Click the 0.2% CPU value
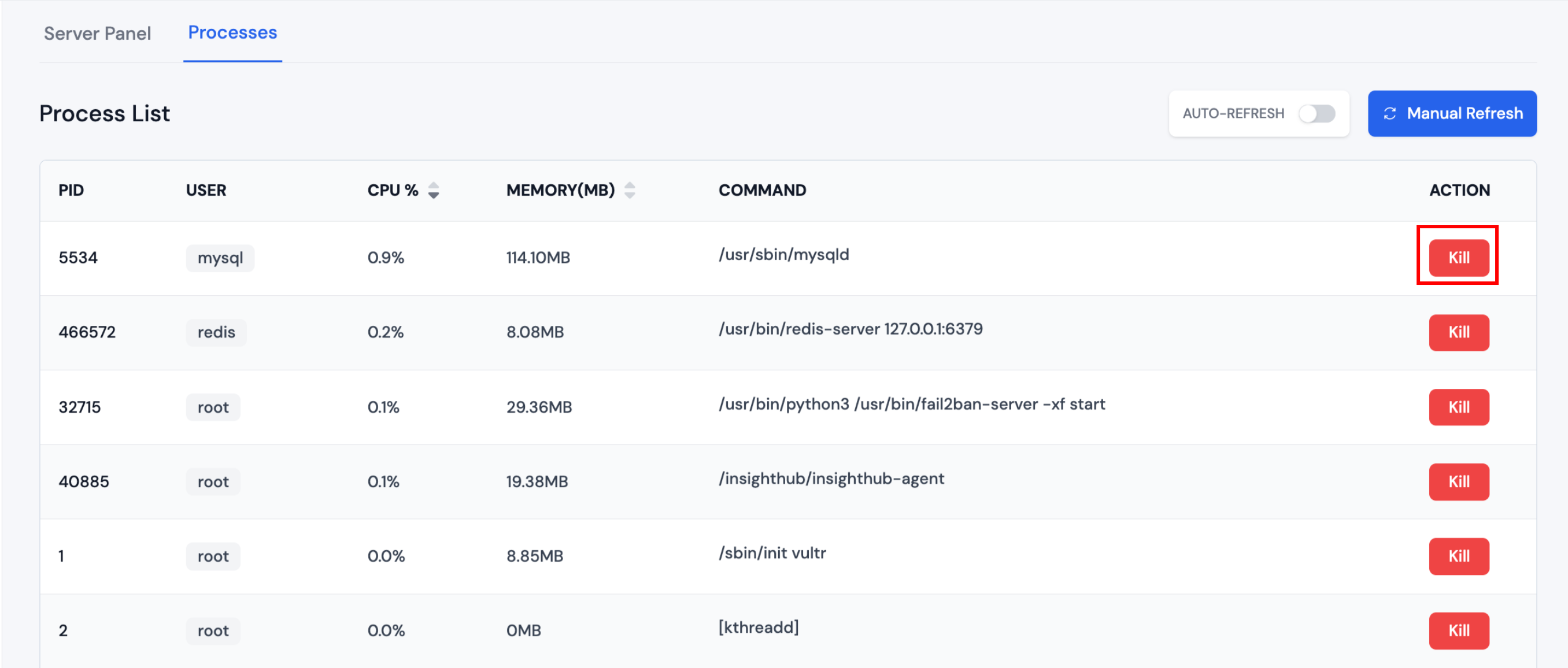The width and height of the screenshot is (1568, 668). click(x=386, y=332)
